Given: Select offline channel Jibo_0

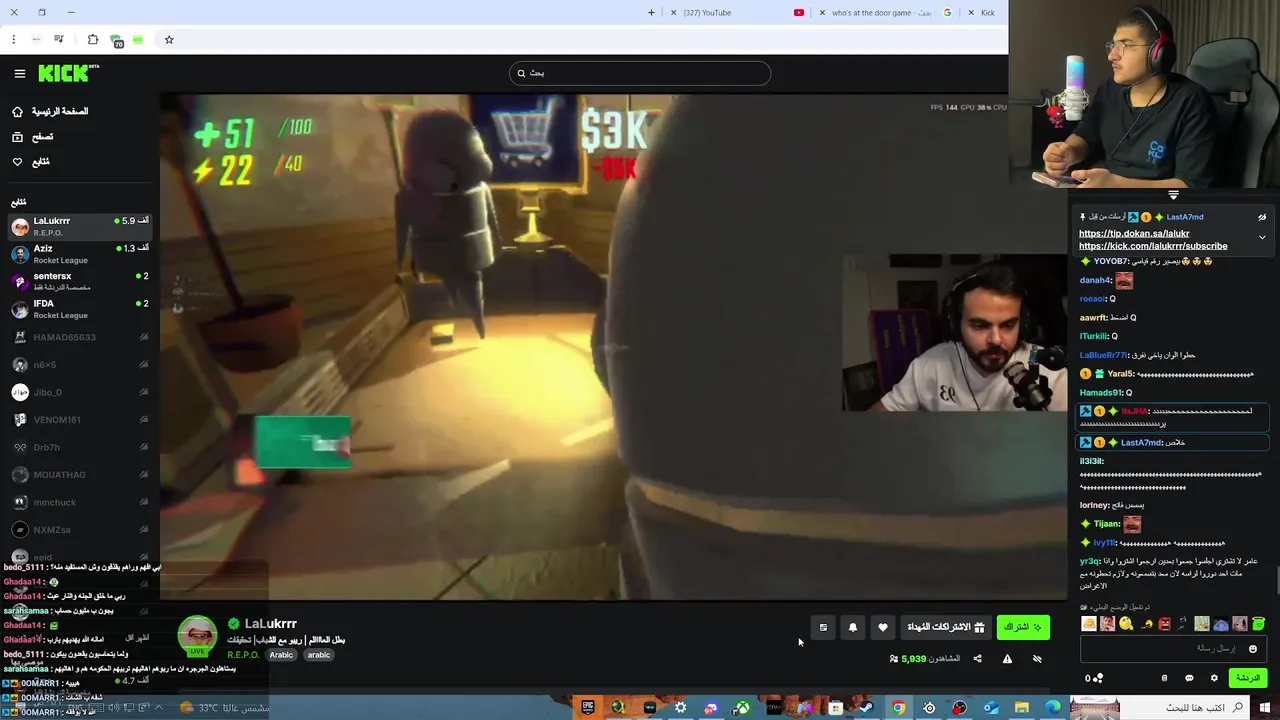Looking at the screenshot, I should click(x=80, y=392).
